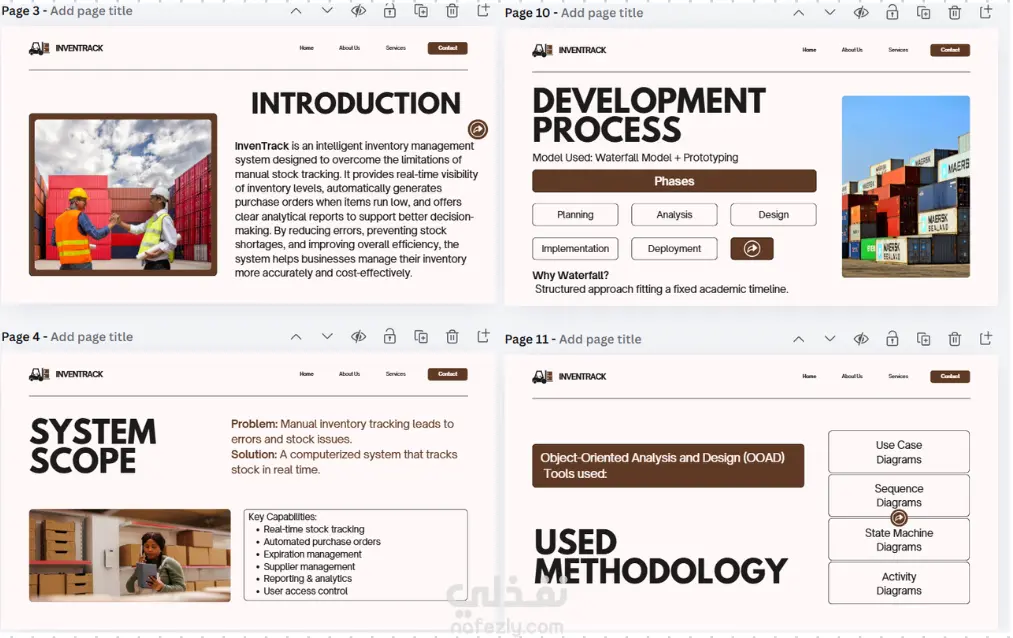Move Page 4 down with chevron
The image size is (1013, 638).
pyautogui.click(x=328, y=336)
